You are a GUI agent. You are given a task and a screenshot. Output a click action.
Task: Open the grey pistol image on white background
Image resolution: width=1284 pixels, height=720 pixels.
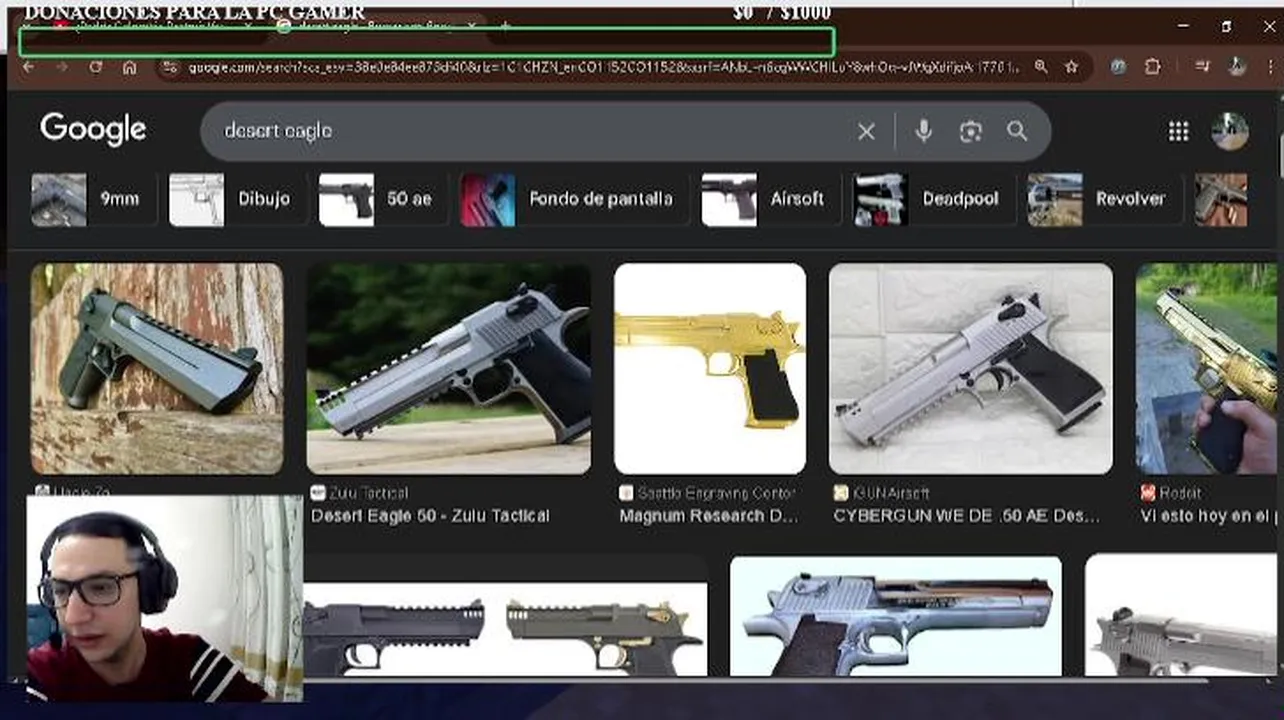pos(1181,617)
